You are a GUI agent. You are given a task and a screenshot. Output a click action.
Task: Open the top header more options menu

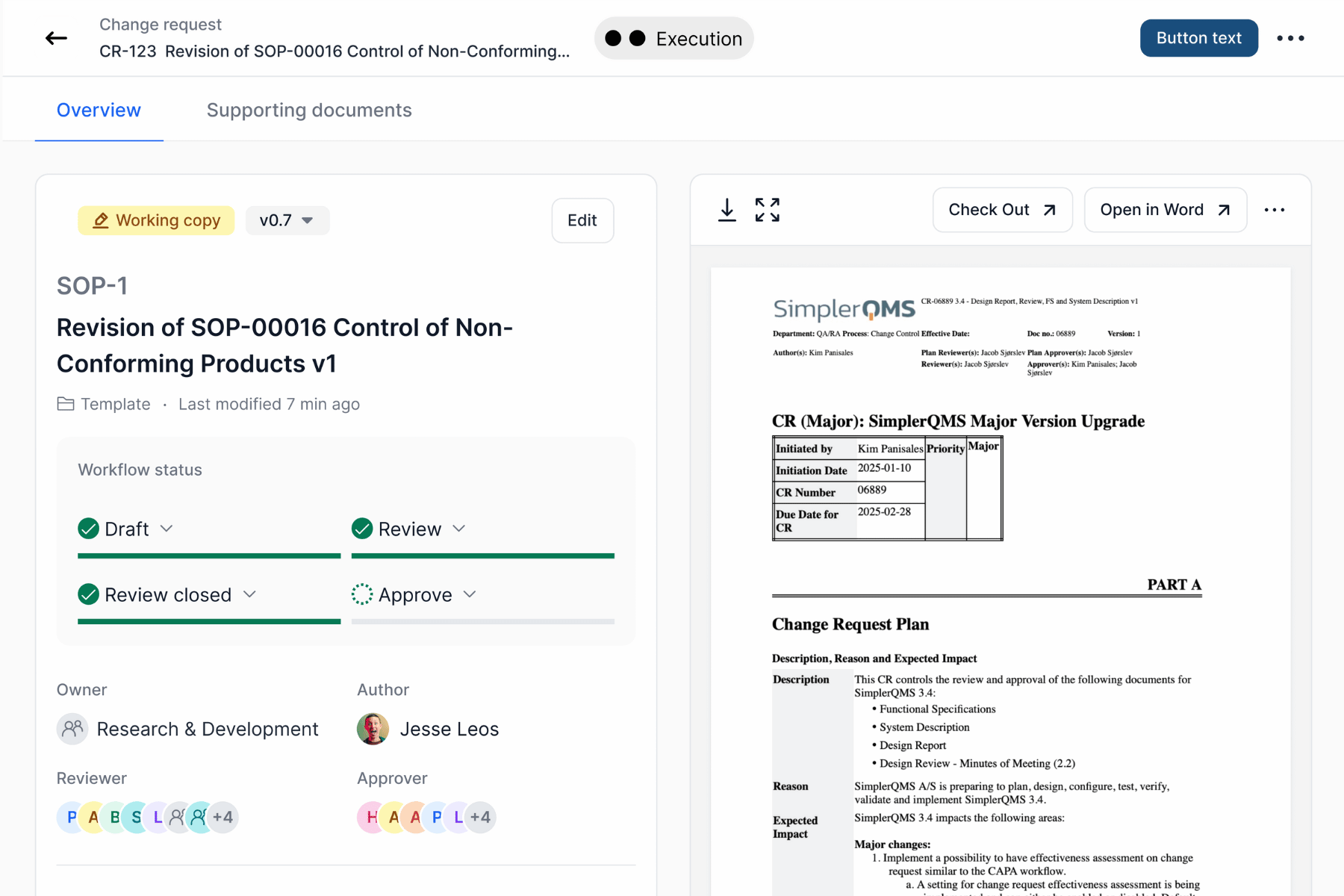1290,38
